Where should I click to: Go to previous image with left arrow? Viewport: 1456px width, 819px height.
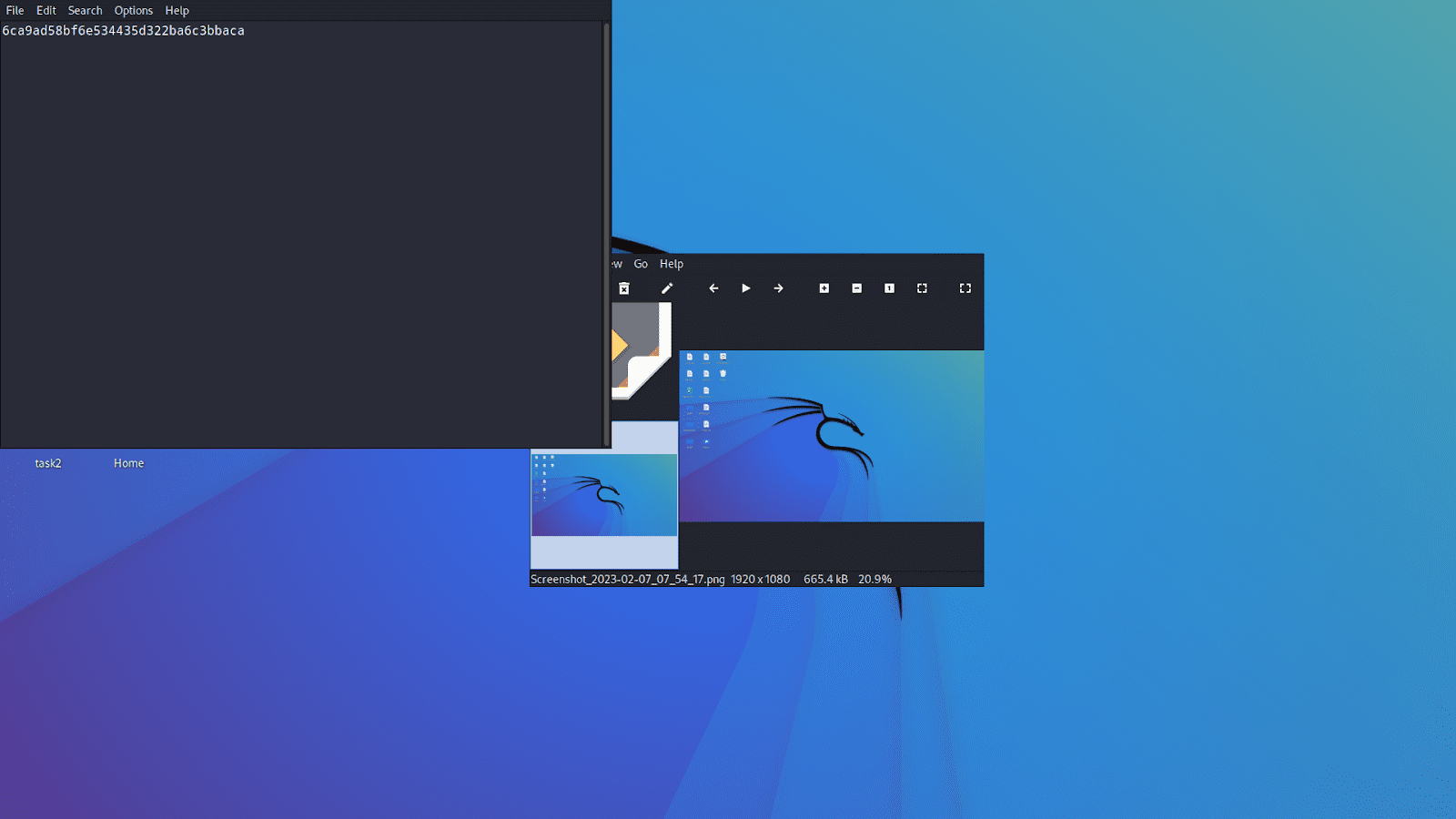coord(713,288)
